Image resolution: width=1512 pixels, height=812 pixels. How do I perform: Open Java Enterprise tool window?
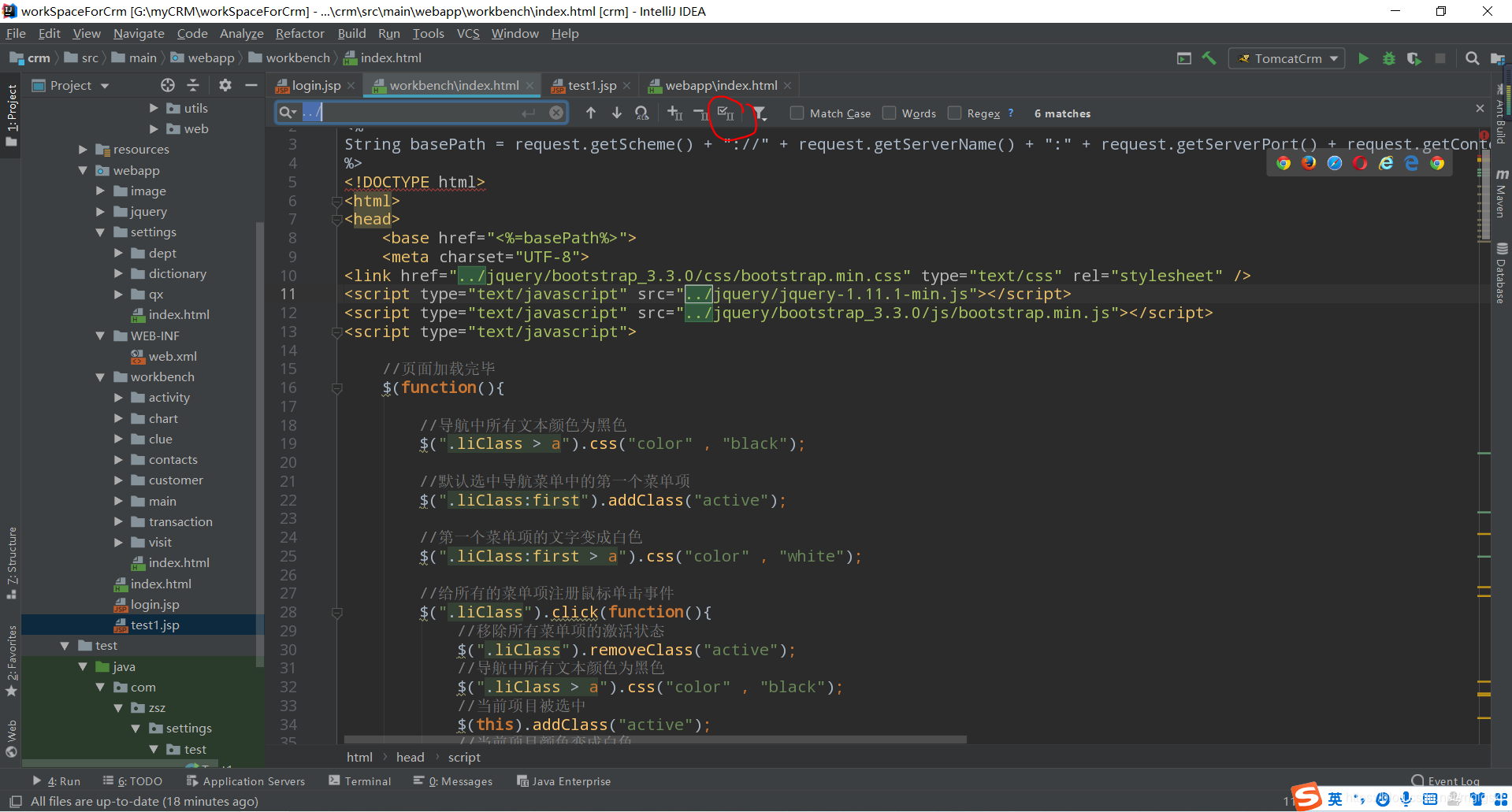[563, 780]
